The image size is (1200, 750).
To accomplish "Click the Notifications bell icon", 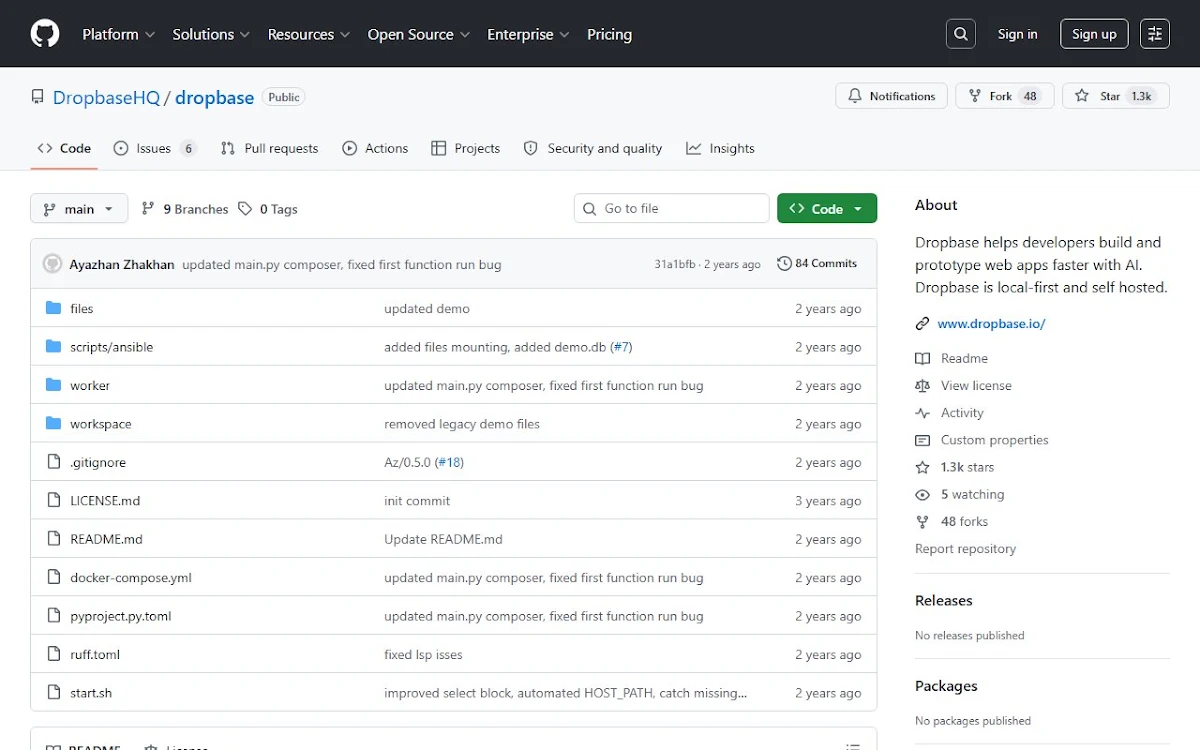I will tap(855, 96).
